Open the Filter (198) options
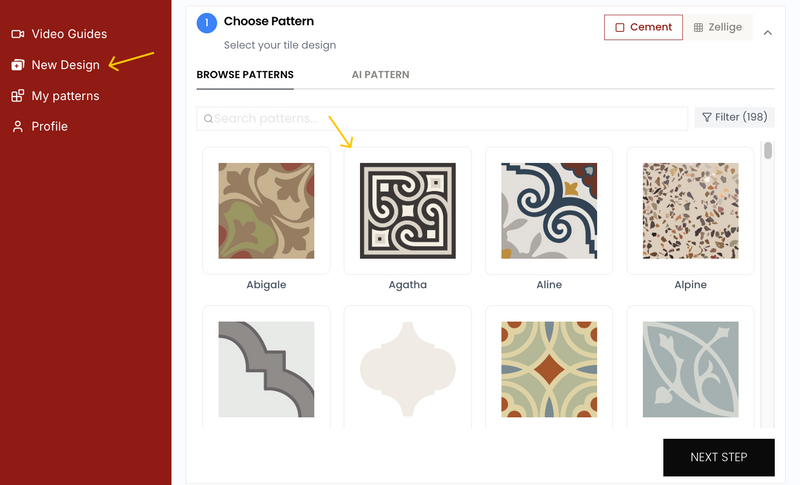The height and width of the screenshot is (485, 800). (734, 117)
